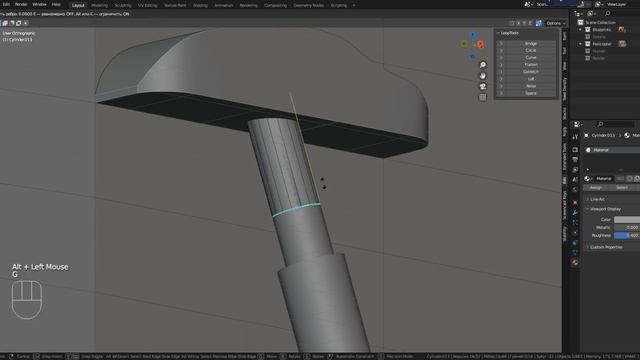Toggle camera view icon in viewport
The width and height of the screenshot is (640, 360).
tap(482, 87)
